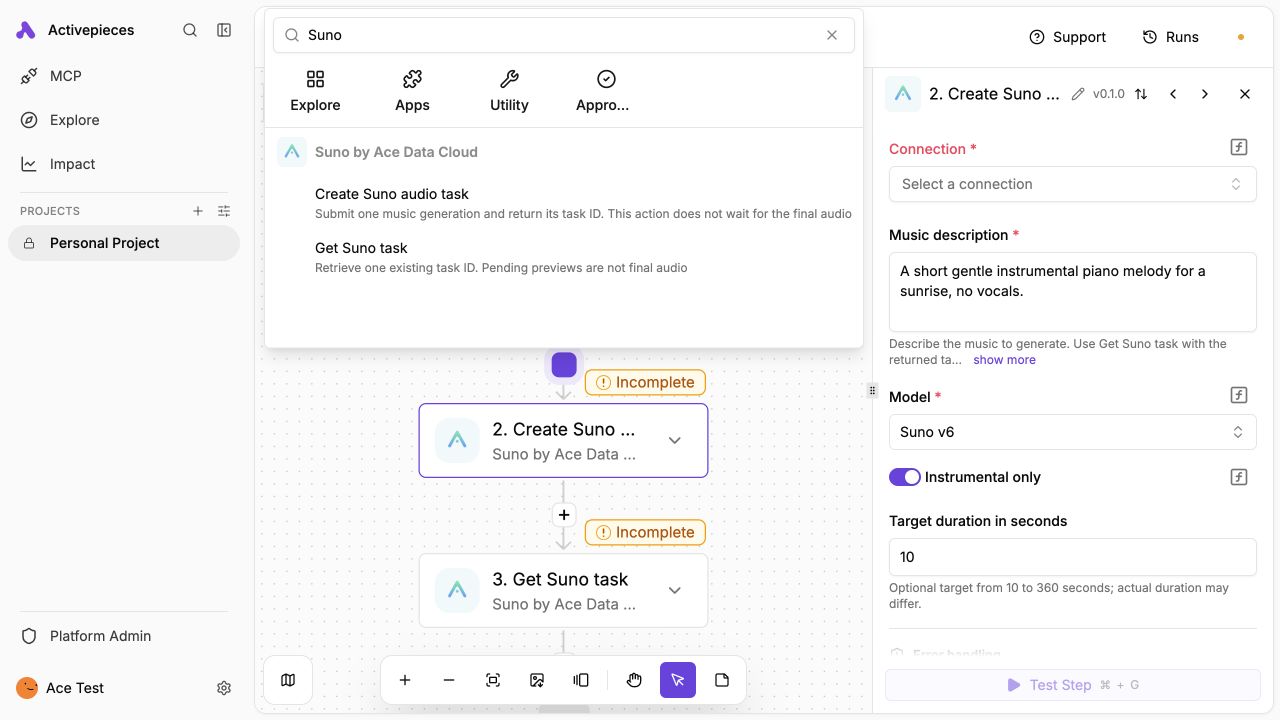
Task: Rename step via pencil icon
Action: click(1078, 94)
